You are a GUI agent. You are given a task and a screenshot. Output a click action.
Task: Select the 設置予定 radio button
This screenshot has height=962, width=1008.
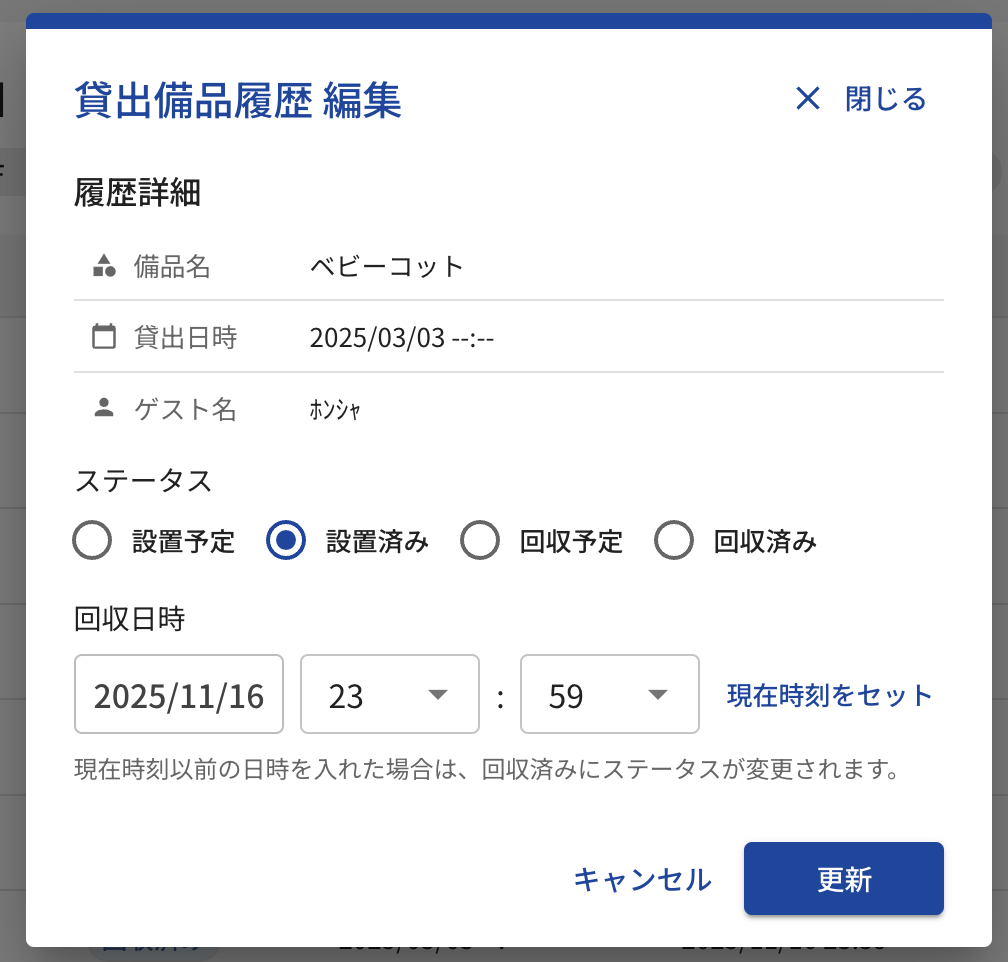point(92,542)
